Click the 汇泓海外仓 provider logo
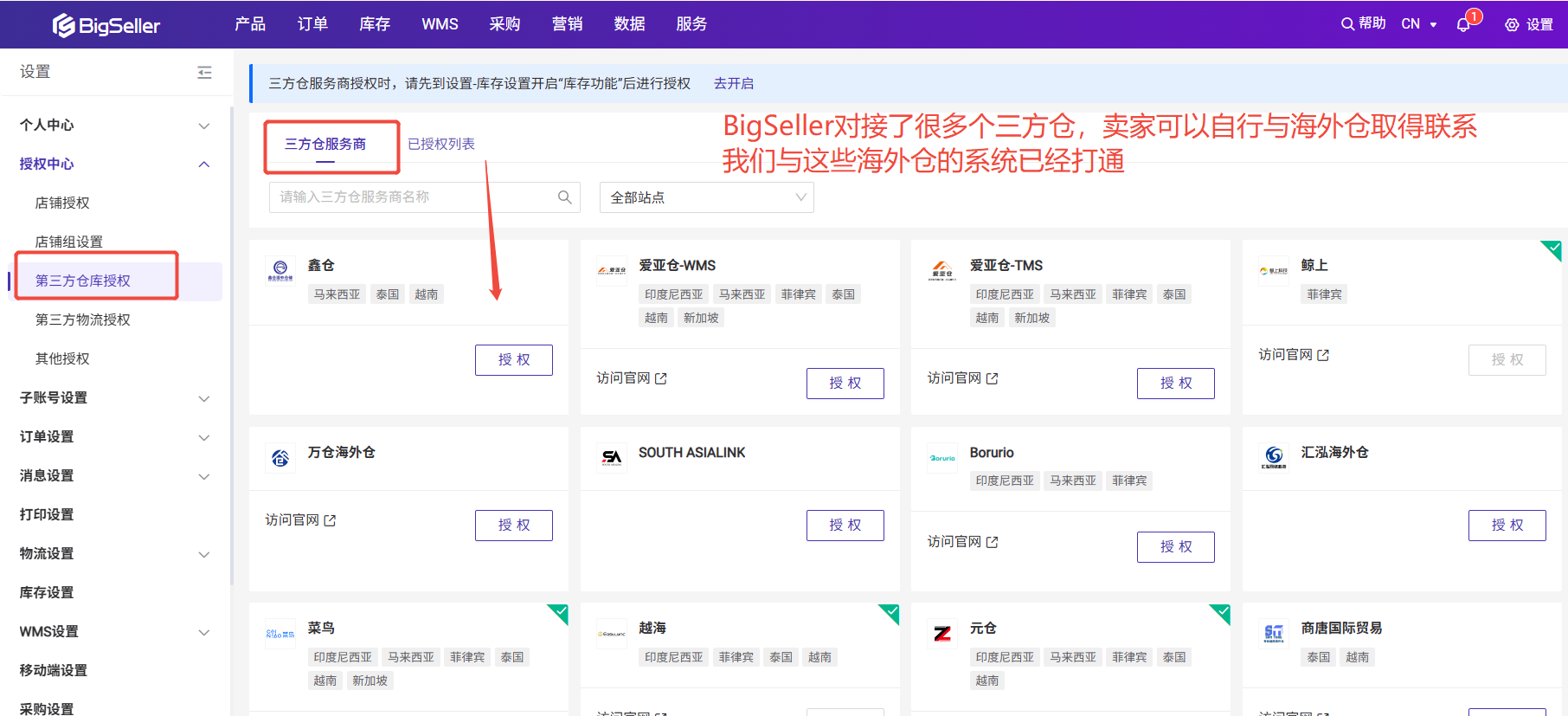The height and width of the screenshot is (716, 1568). (x=1274, y=457)
